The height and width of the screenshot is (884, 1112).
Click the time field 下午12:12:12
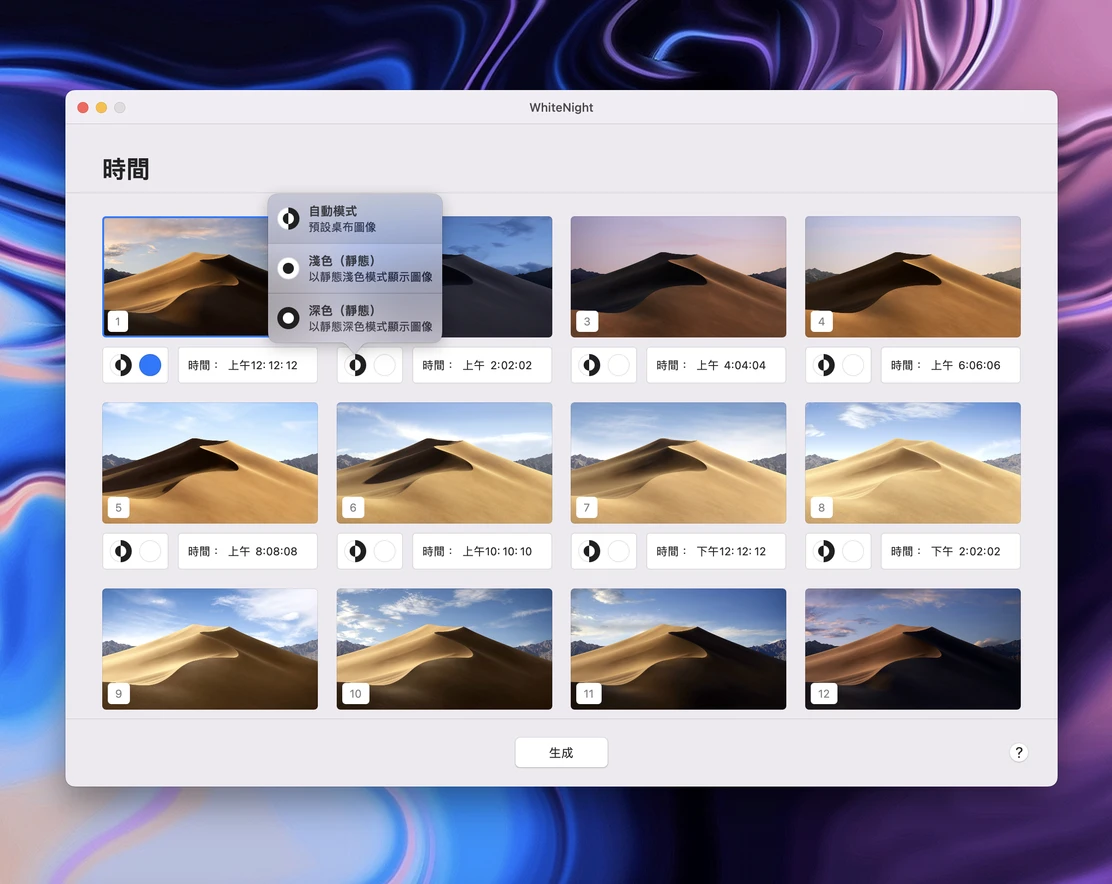pos(716,551)
